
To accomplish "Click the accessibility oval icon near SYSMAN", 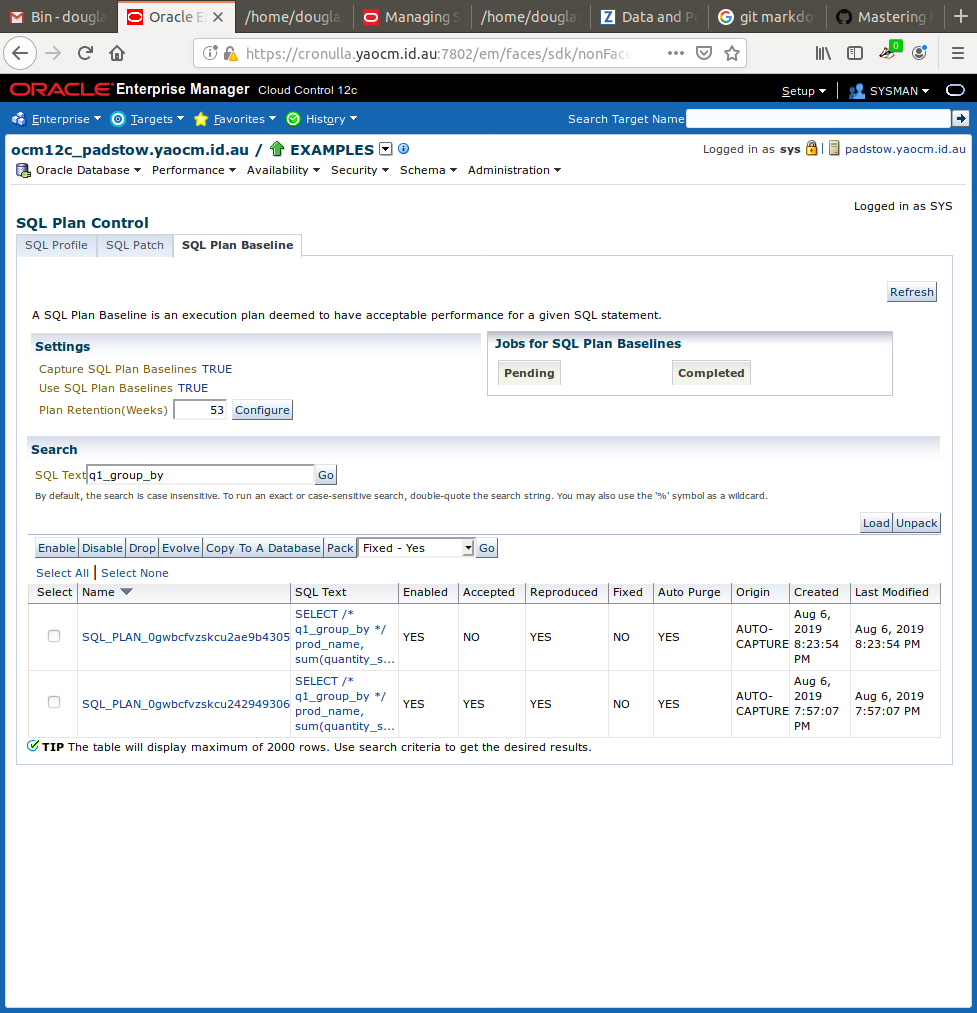I will [955, 90].
